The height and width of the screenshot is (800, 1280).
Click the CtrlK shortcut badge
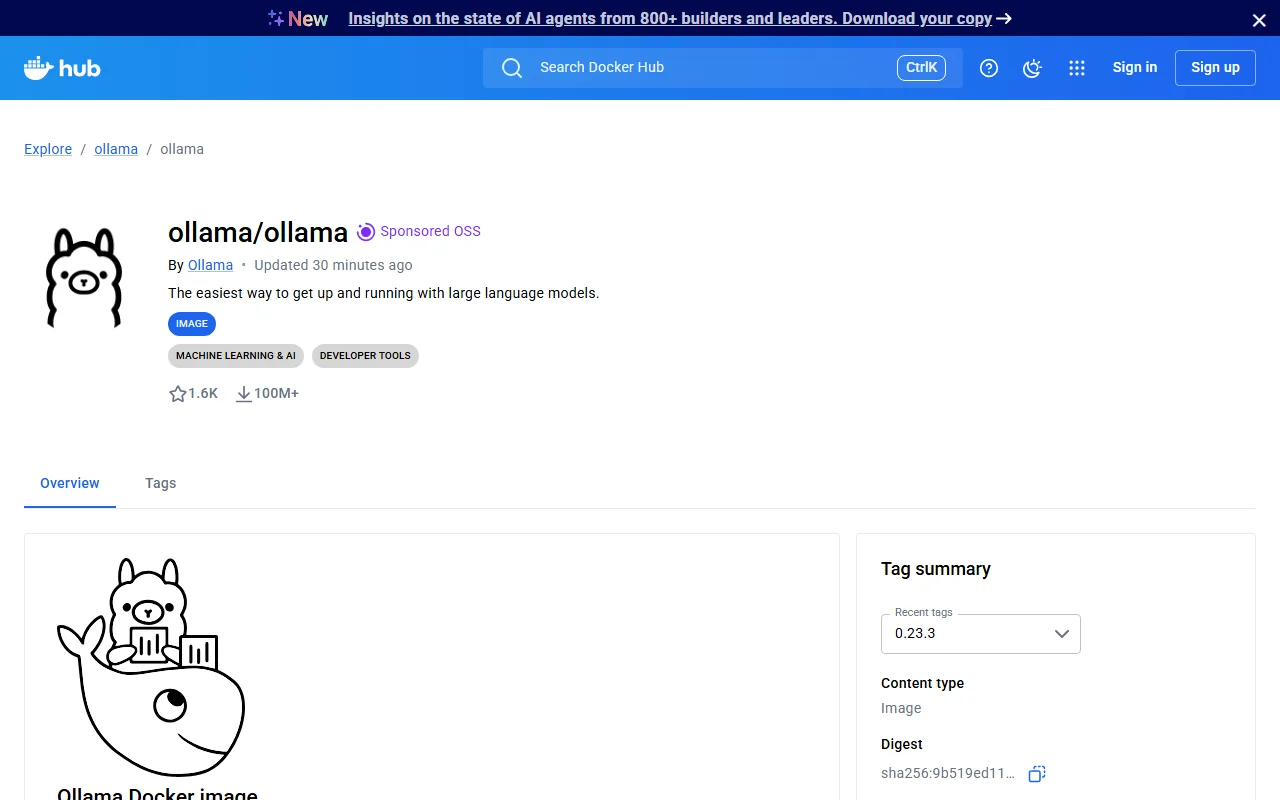click(921, 68)
